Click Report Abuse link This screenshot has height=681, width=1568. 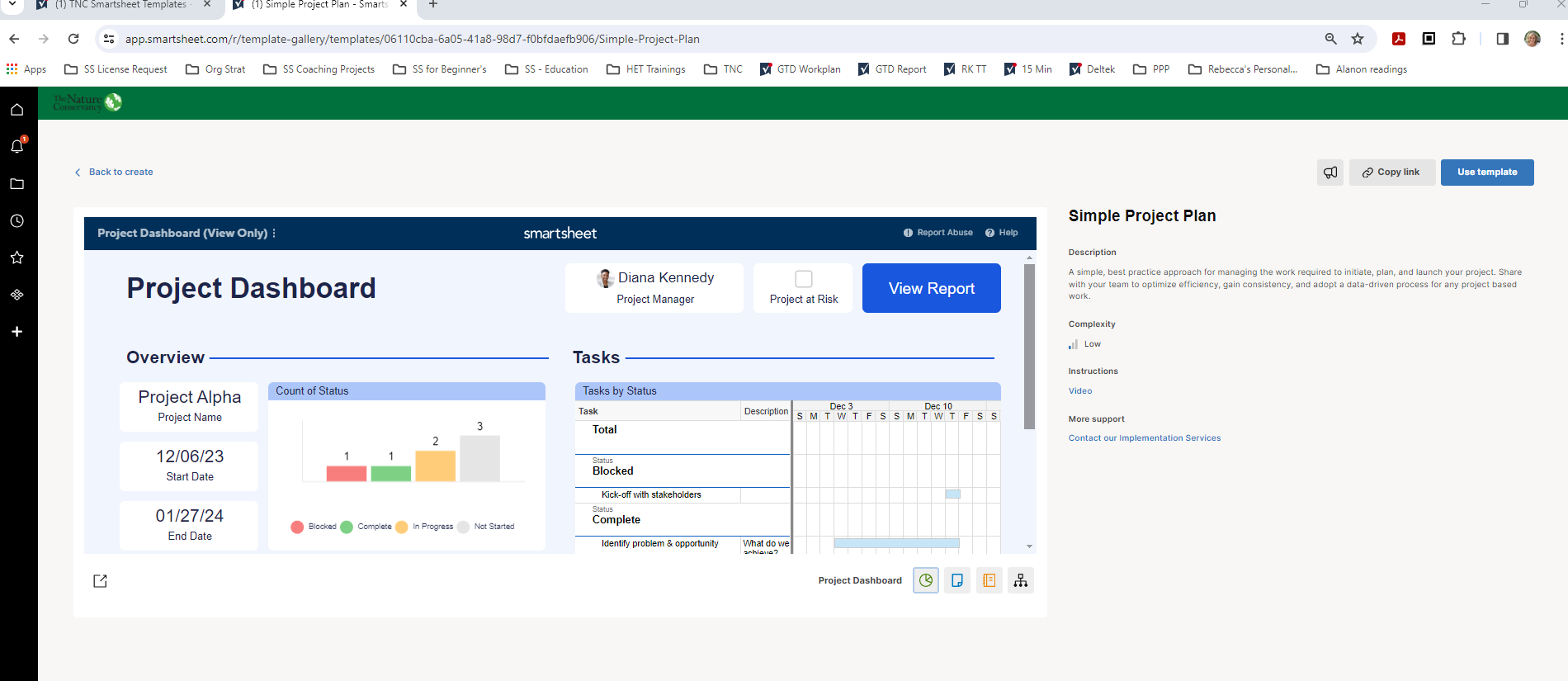(x=938, y=233)
